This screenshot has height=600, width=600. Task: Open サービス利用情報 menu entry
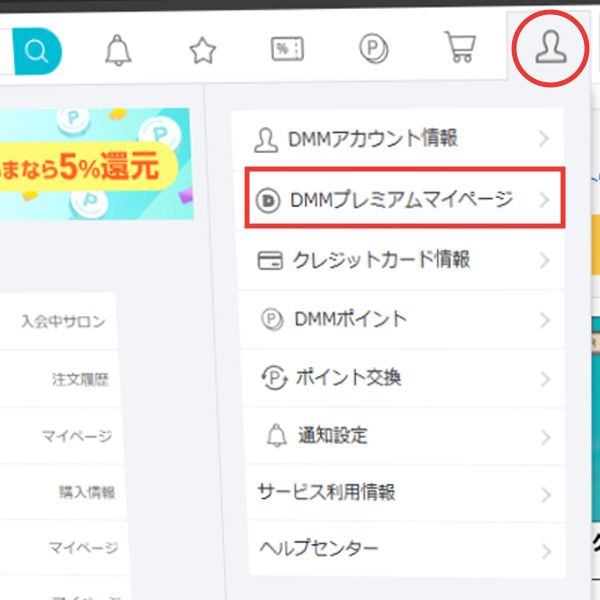pyautogui.click(x=406, y=493)
